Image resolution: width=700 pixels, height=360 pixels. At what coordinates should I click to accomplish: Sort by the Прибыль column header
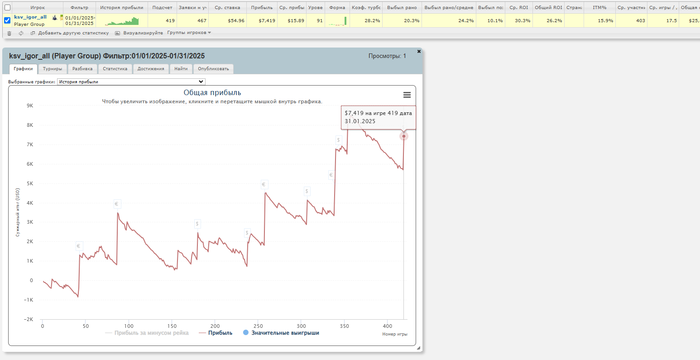262,8
